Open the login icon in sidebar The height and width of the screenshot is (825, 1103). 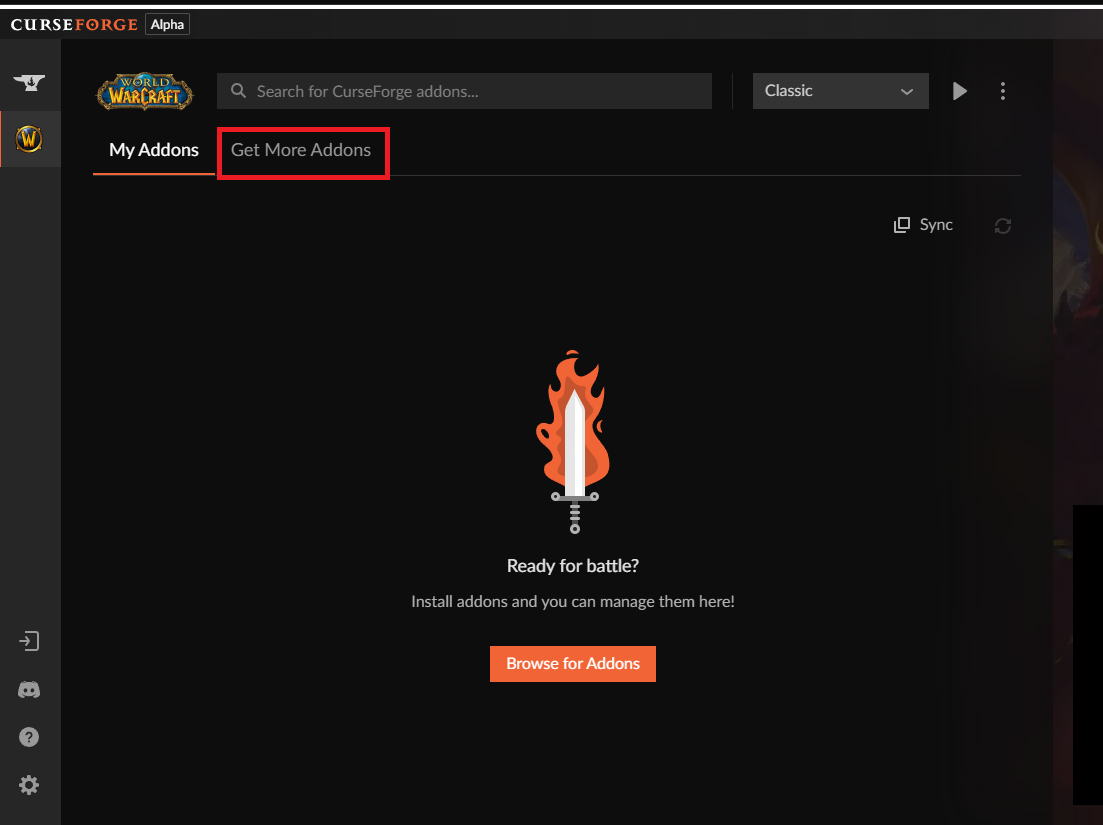coord(29,641)
